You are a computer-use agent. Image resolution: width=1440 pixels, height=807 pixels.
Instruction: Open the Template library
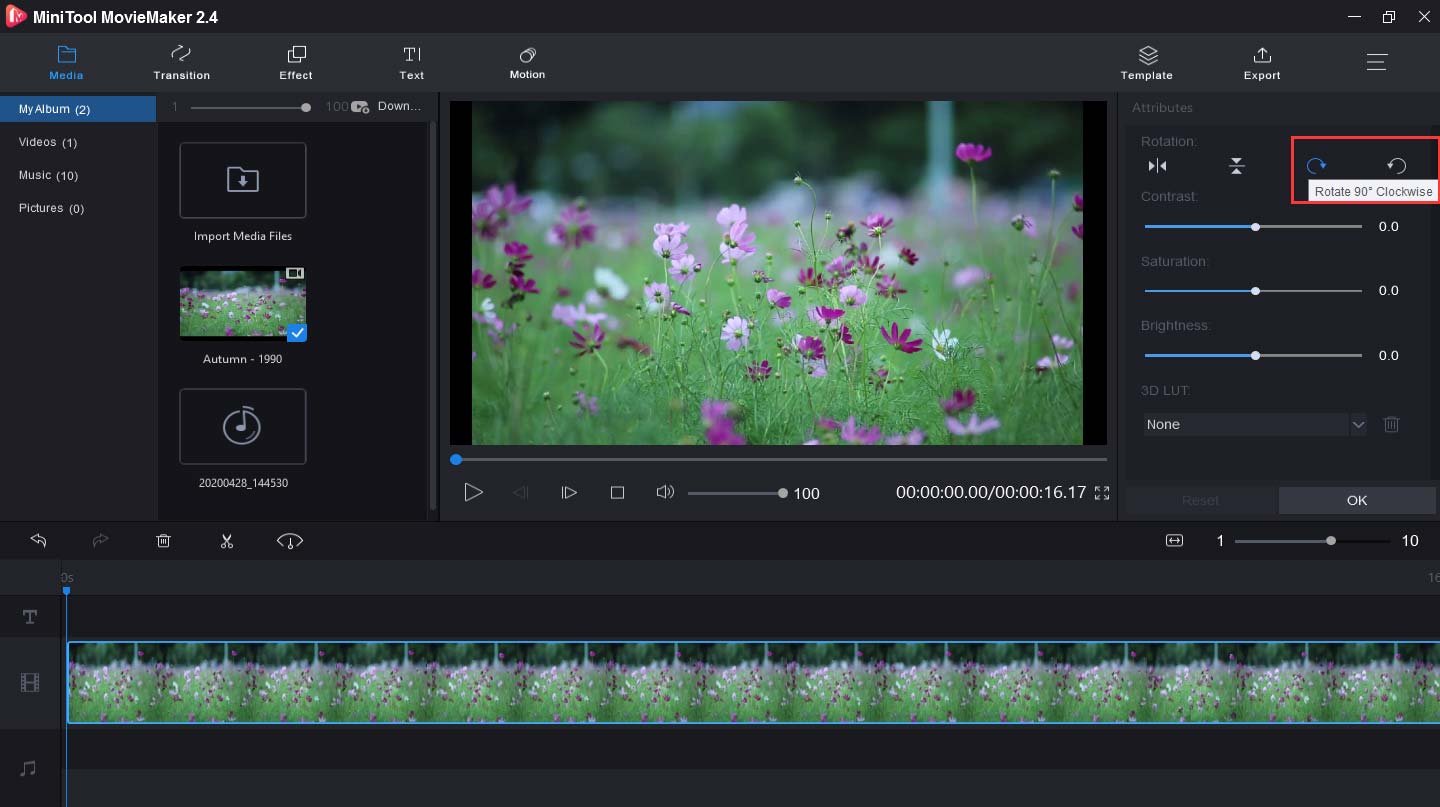[1147, 62]
